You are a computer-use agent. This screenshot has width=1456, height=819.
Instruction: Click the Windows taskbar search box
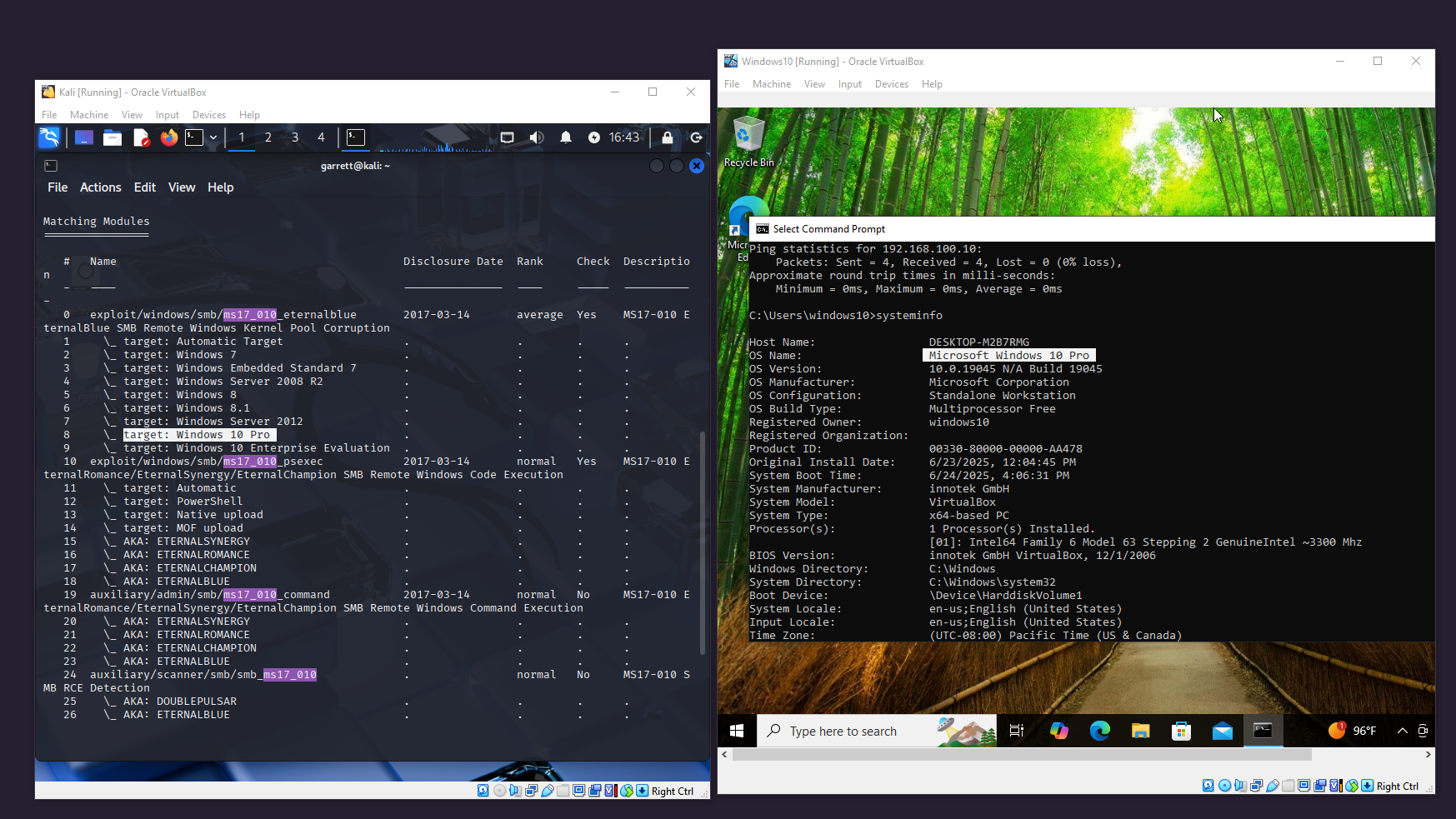pos(877,731)
